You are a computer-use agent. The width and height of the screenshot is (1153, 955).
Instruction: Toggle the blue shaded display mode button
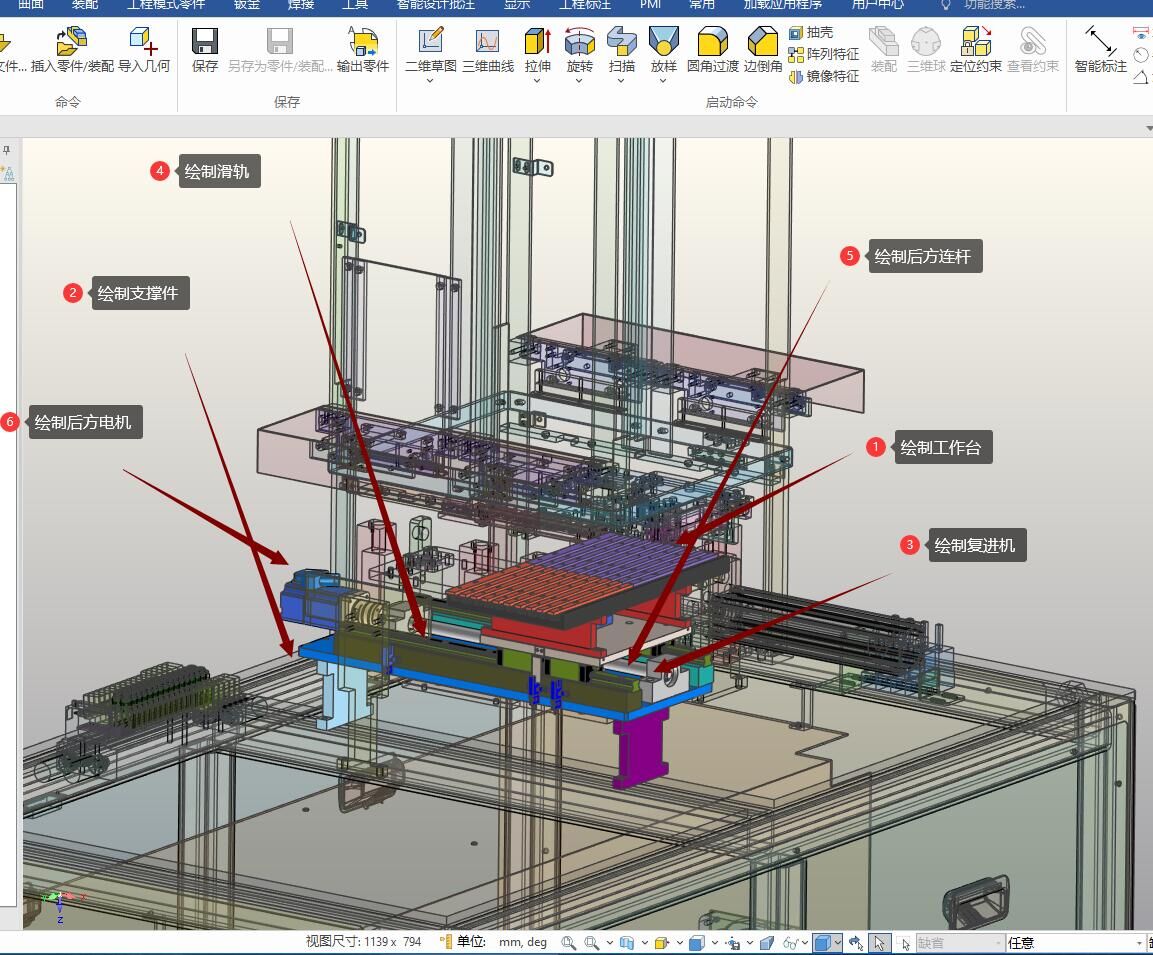point(822,942)
